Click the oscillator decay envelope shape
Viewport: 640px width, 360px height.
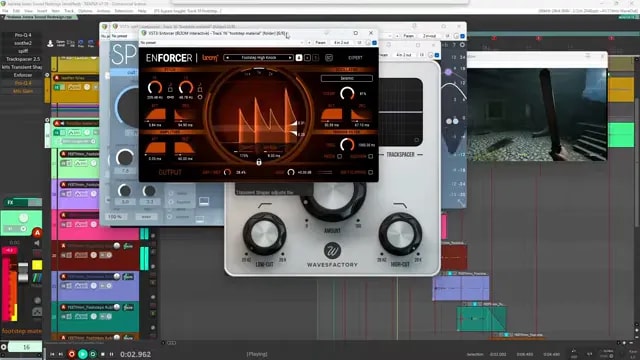(361, 114)
